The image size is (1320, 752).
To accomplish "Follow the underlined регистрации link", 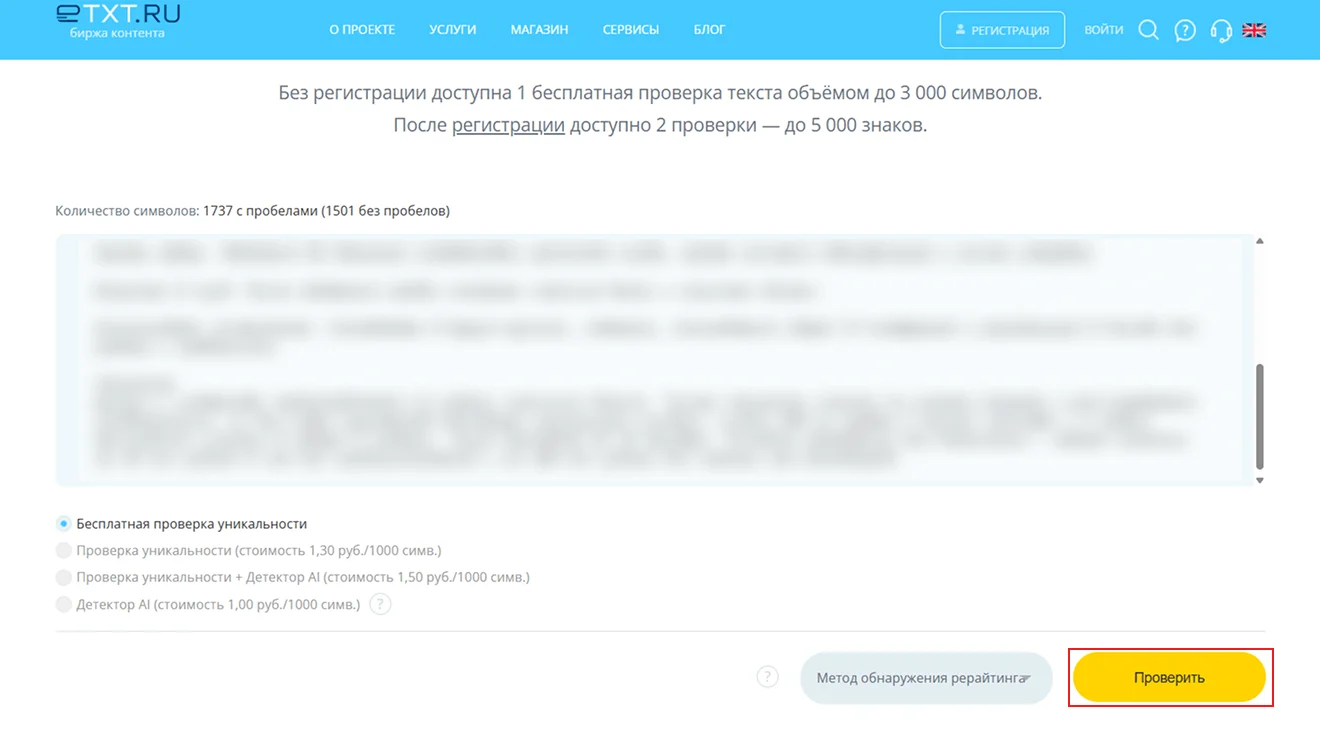I will point(508,126).
